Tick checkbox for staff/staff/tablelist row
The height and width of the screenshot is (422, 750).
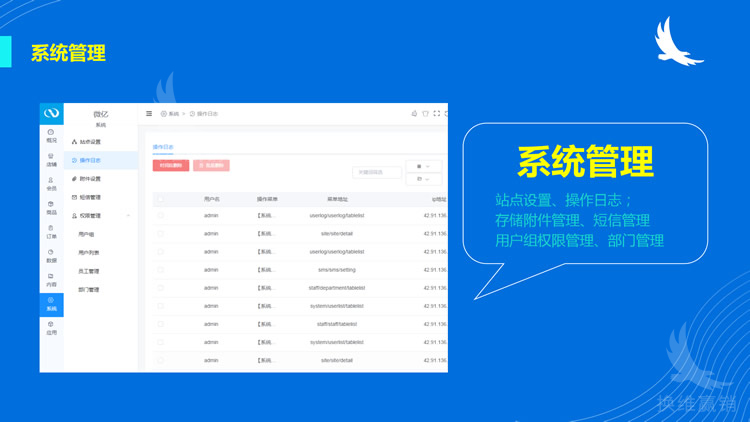tap(160, 324)
